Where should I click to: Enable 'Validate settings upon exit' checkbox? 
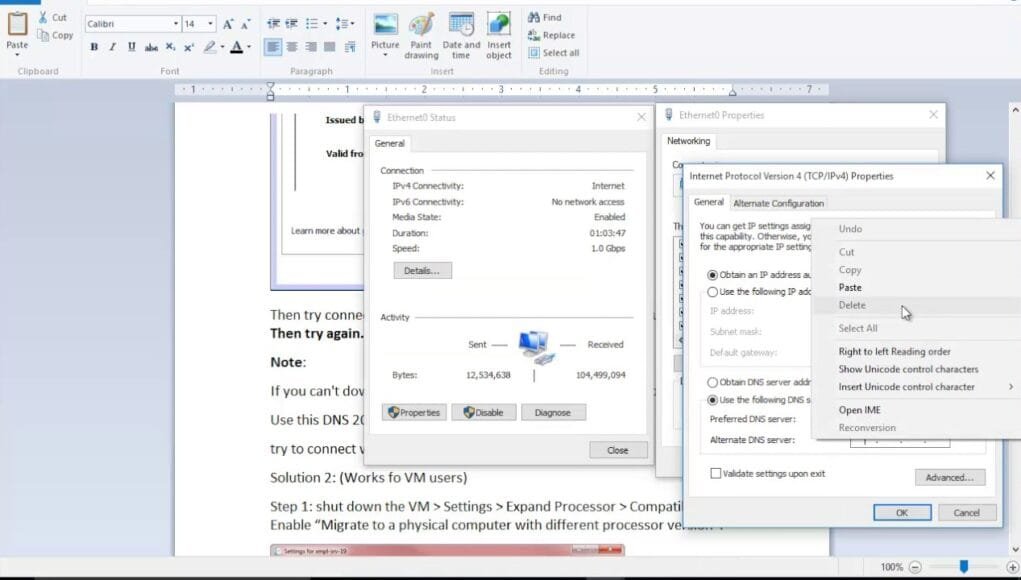point(716,473)
